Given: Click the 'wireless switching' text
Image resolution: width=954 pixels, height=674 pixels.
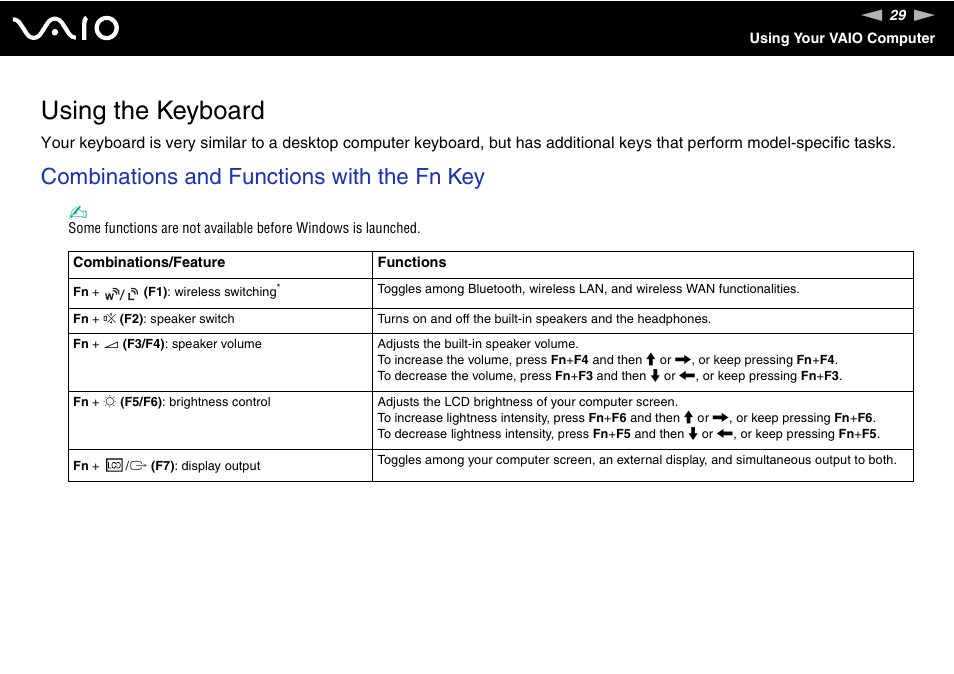Looking at the screenshot, I should coord(225,292).
